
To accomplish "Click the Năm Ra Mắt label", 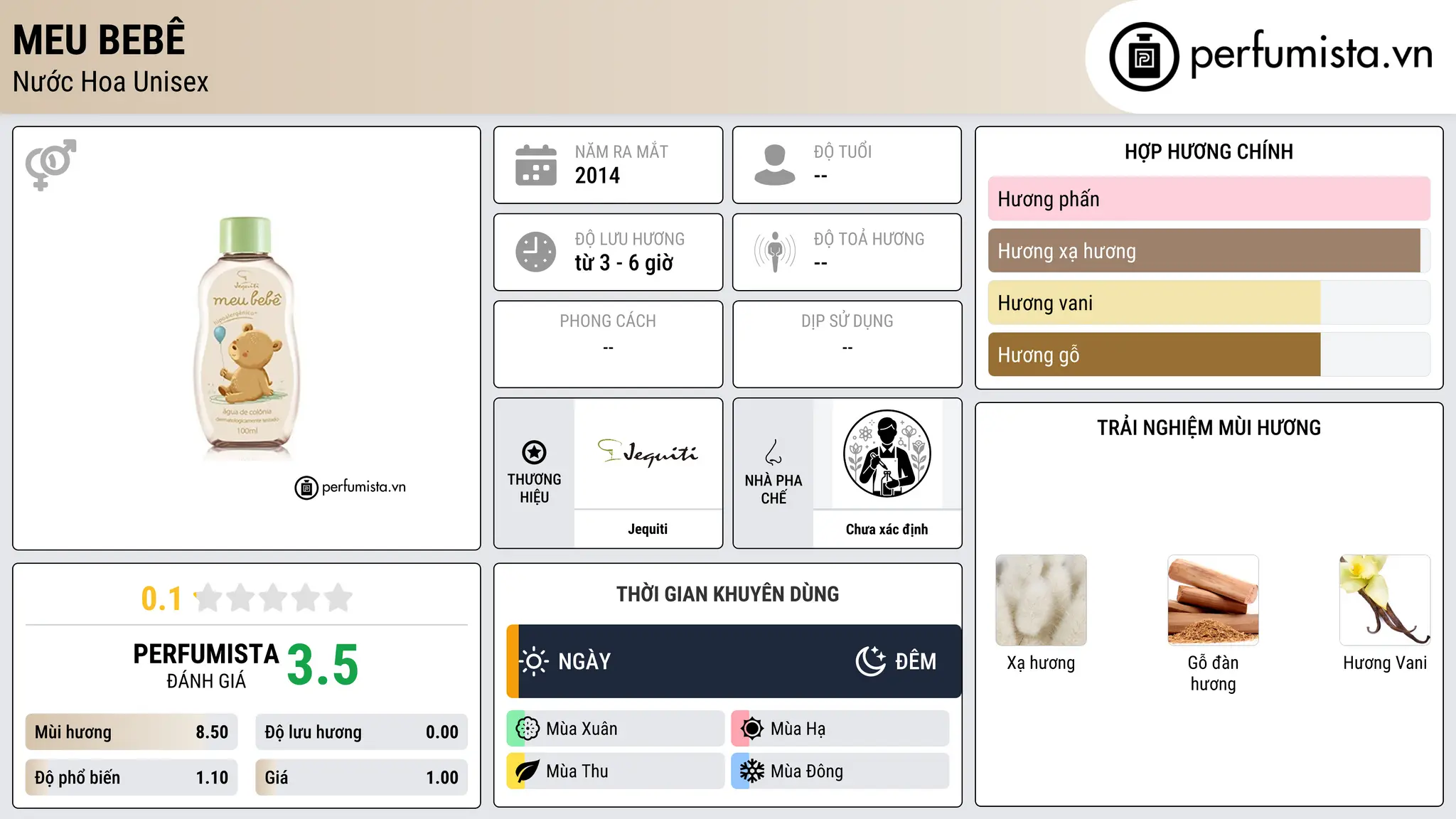I will (x=621, y=151).
